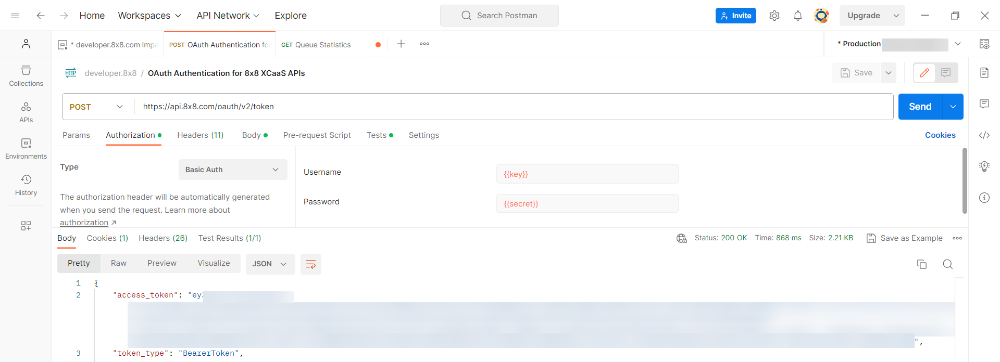The height and width of the screenshot is (362, 1000).
Task: Go back with the left arrow
Action: [40, 15]
